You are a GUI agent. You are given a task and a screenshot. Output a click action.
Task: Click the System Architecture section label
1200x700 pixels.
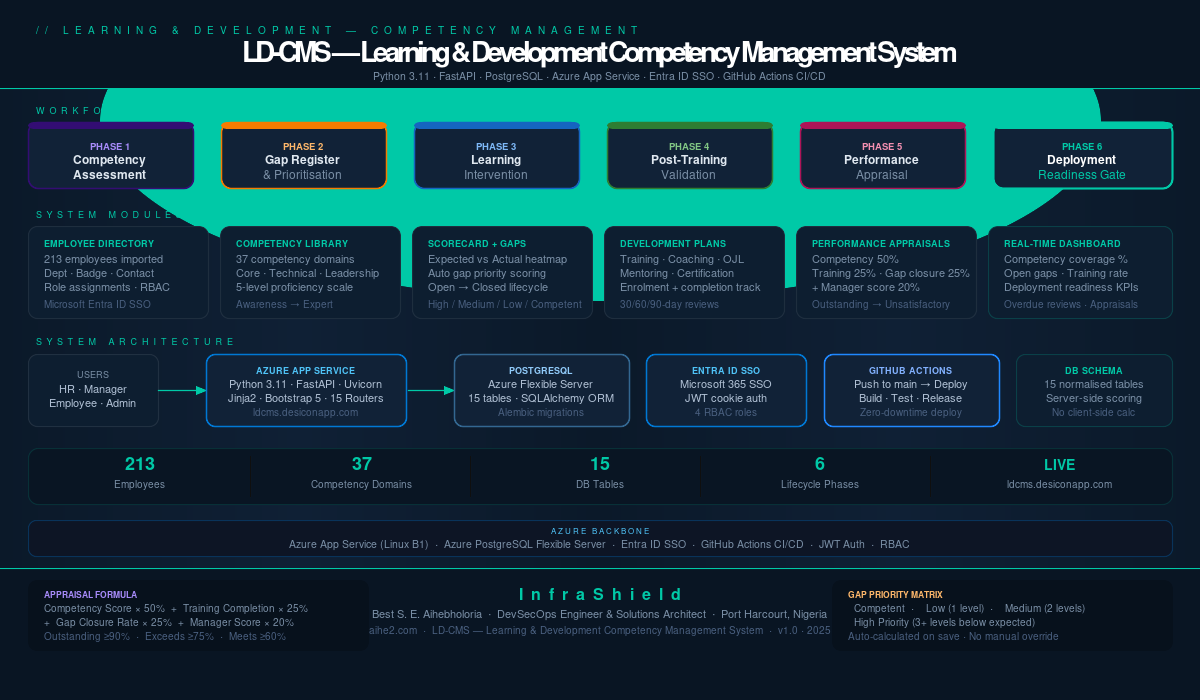click(x=135, y=342)
